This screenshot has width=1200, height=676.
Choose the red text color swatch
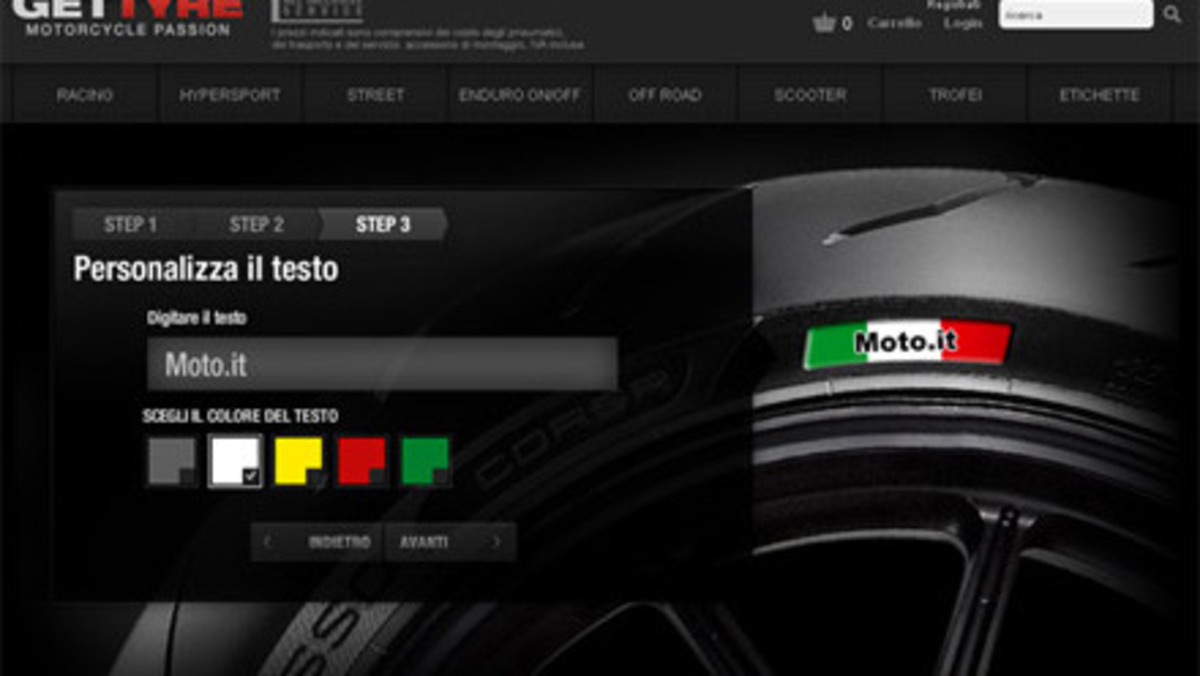click(362, 461)
